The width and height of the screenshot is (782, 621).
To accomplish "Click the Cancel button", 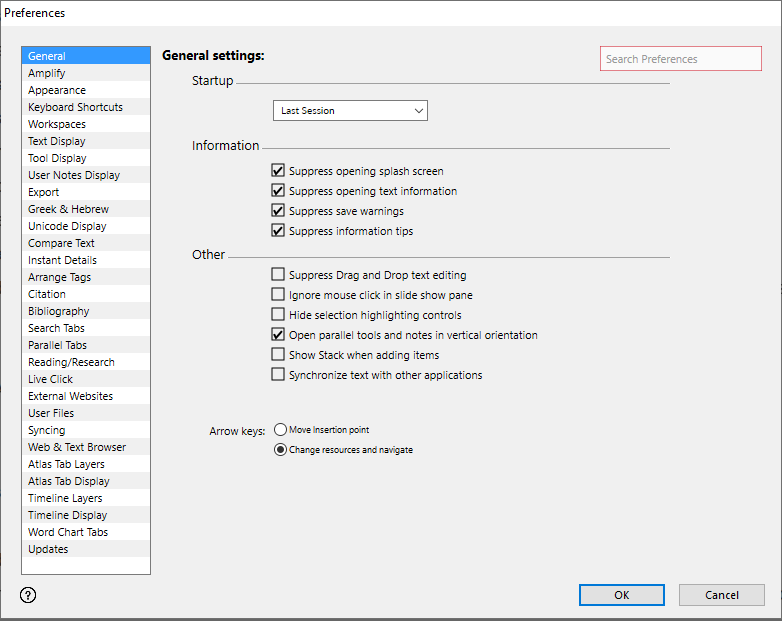I will [x=721, y=595].
